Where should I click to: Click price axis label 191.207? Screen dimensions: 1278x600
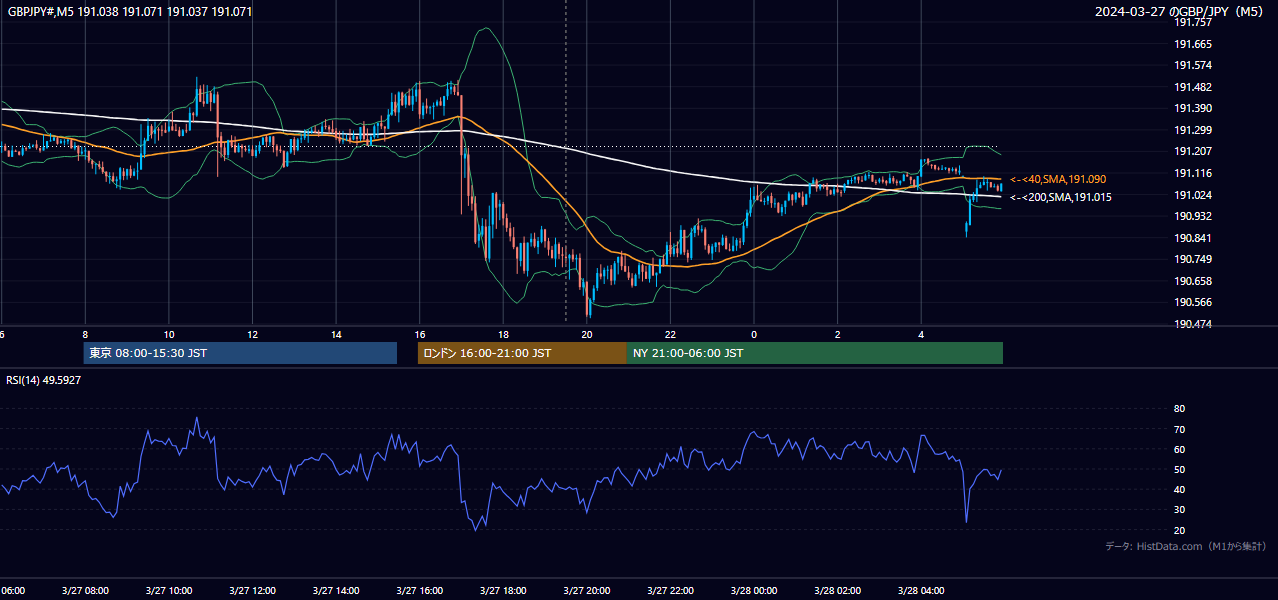pos(1192,151)
